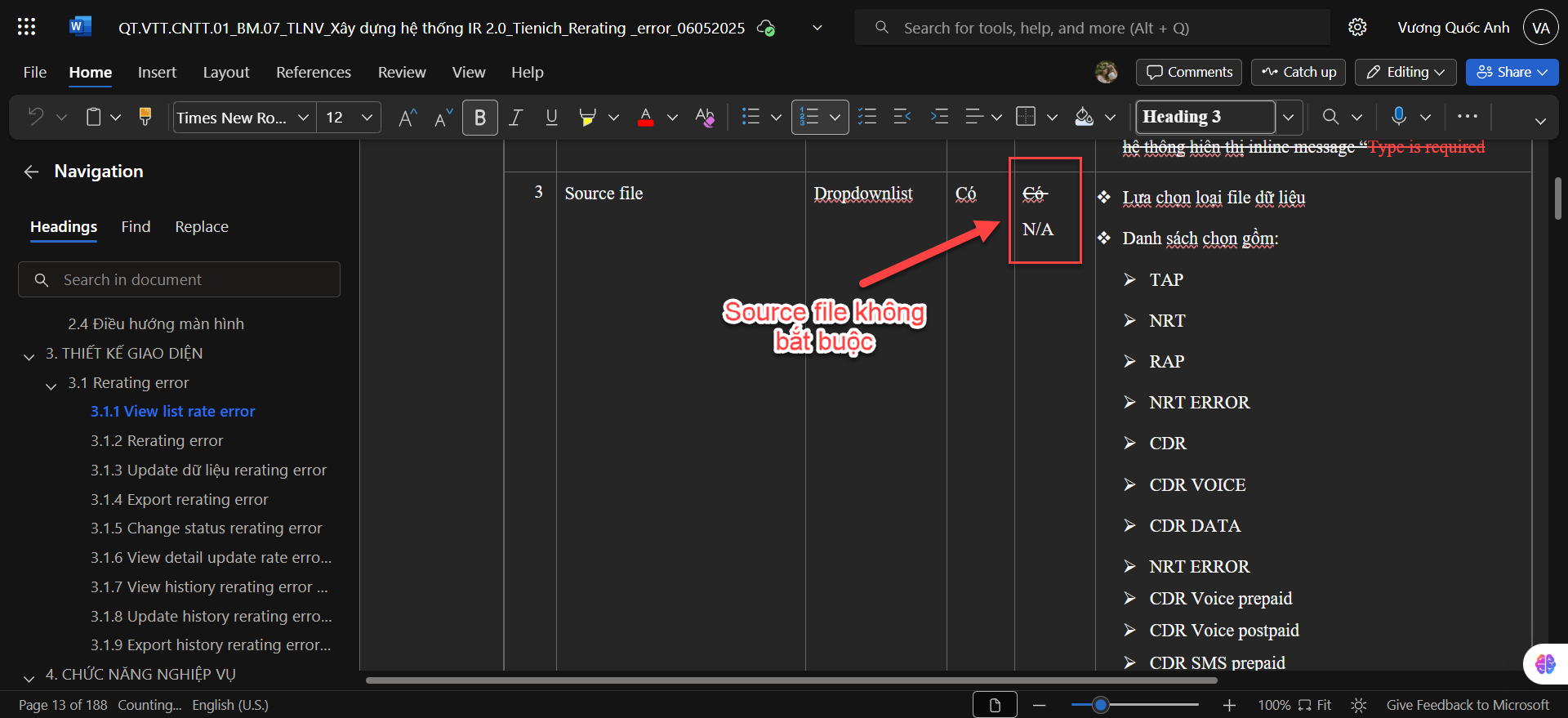1568x718 pixels.
Task: Toggle Bold formatting off
Action: (479, 118)
